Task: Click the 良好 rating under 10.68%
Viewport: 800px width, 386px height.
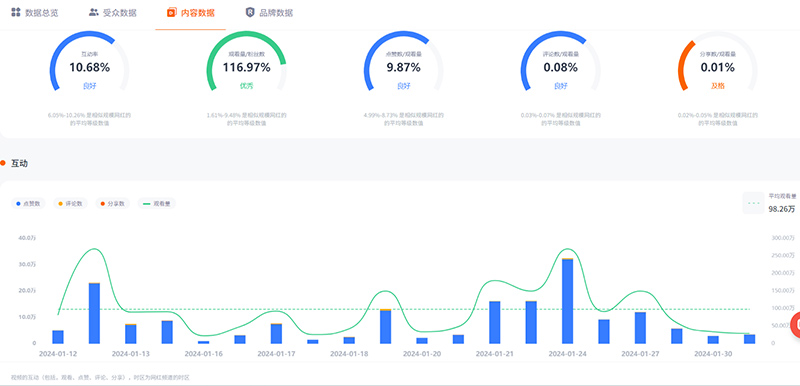Action: (x=89, y=86)
